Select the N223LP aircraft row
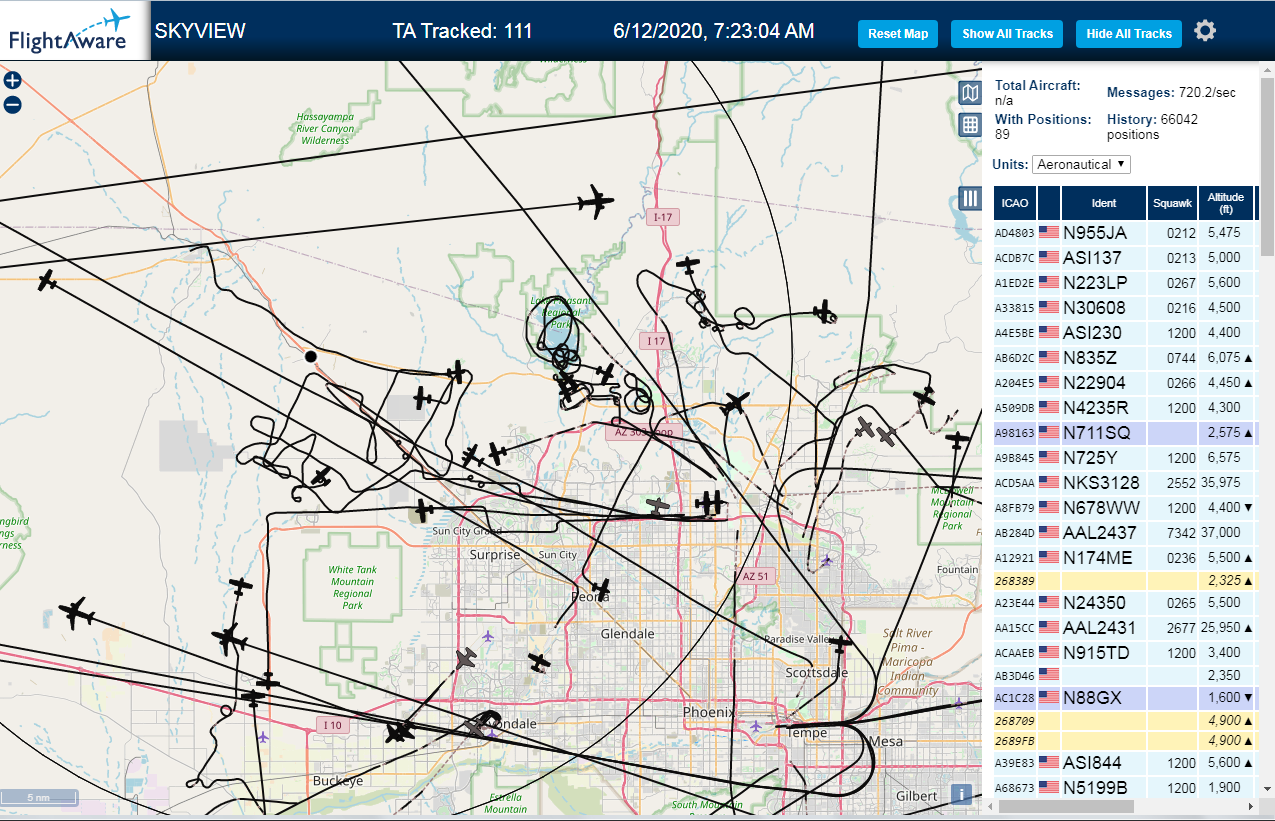This screenshot has width=1275, height=821. click(1125, 283)
